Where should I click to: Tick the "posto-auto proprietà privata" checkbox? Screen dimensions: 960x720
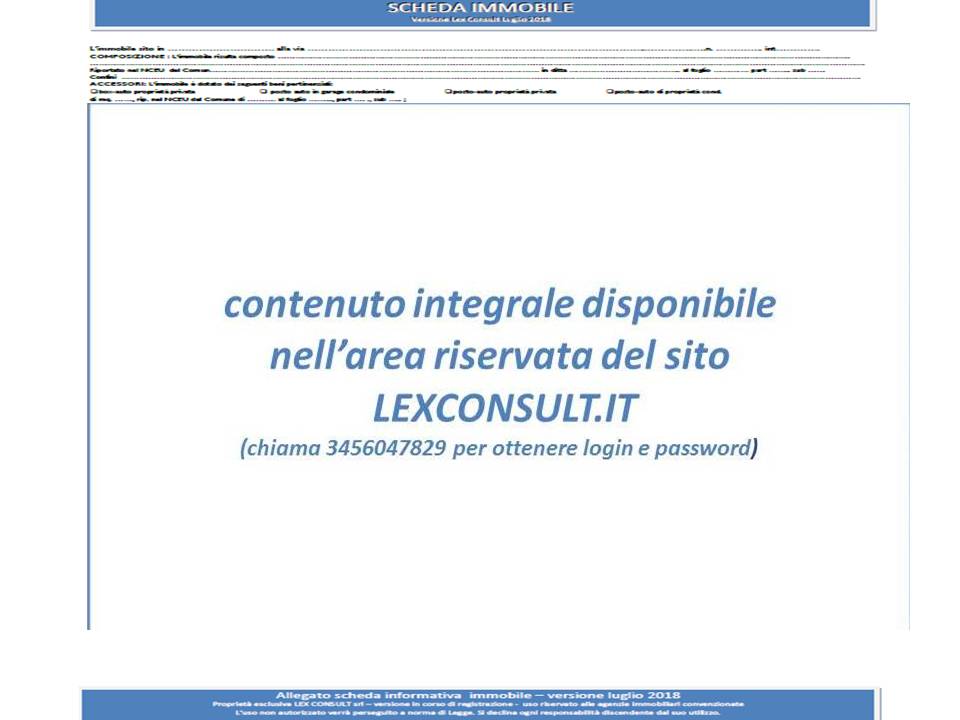coord(447,91)
